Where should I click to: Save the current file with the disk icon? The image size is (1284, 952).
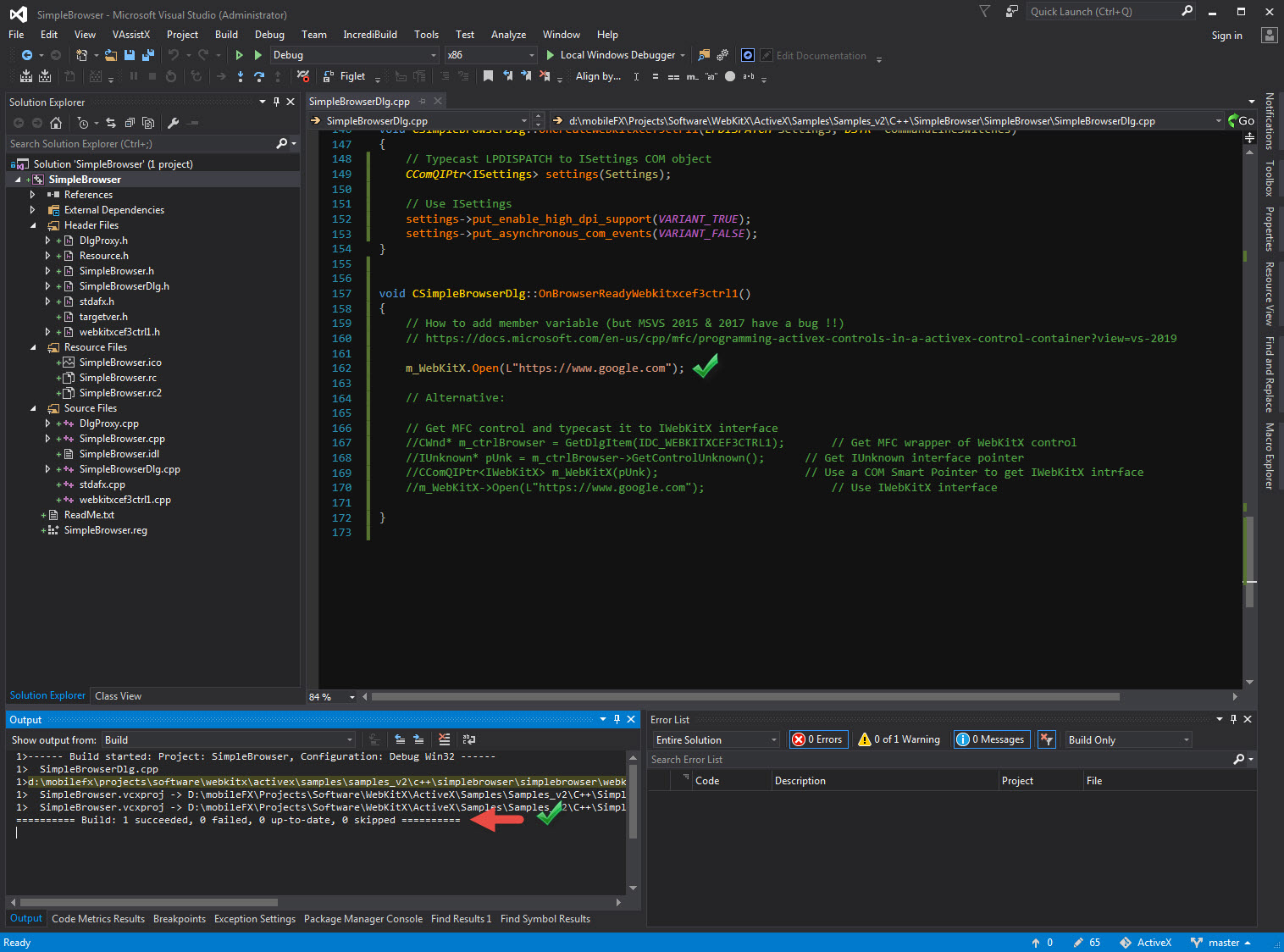130,55
